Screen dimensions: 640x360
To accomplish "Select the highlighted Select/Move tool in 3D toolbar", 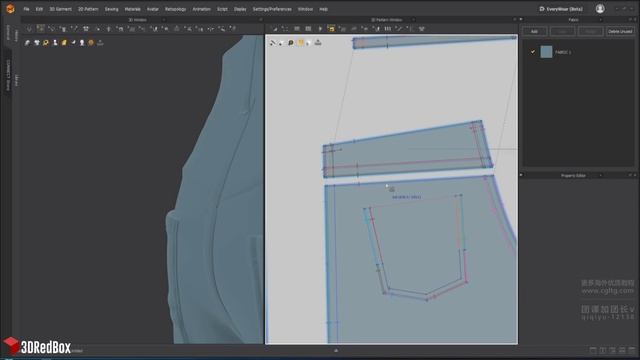I will [40, 29].
